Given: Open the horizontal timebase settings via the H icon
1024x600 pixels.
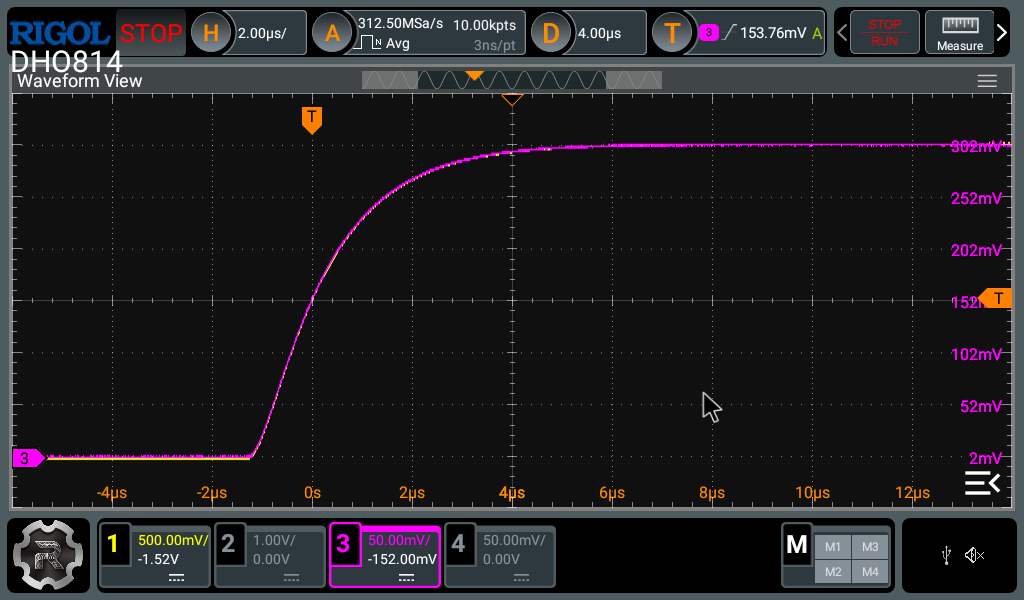Looking at the screenshot, I should 209,32.
